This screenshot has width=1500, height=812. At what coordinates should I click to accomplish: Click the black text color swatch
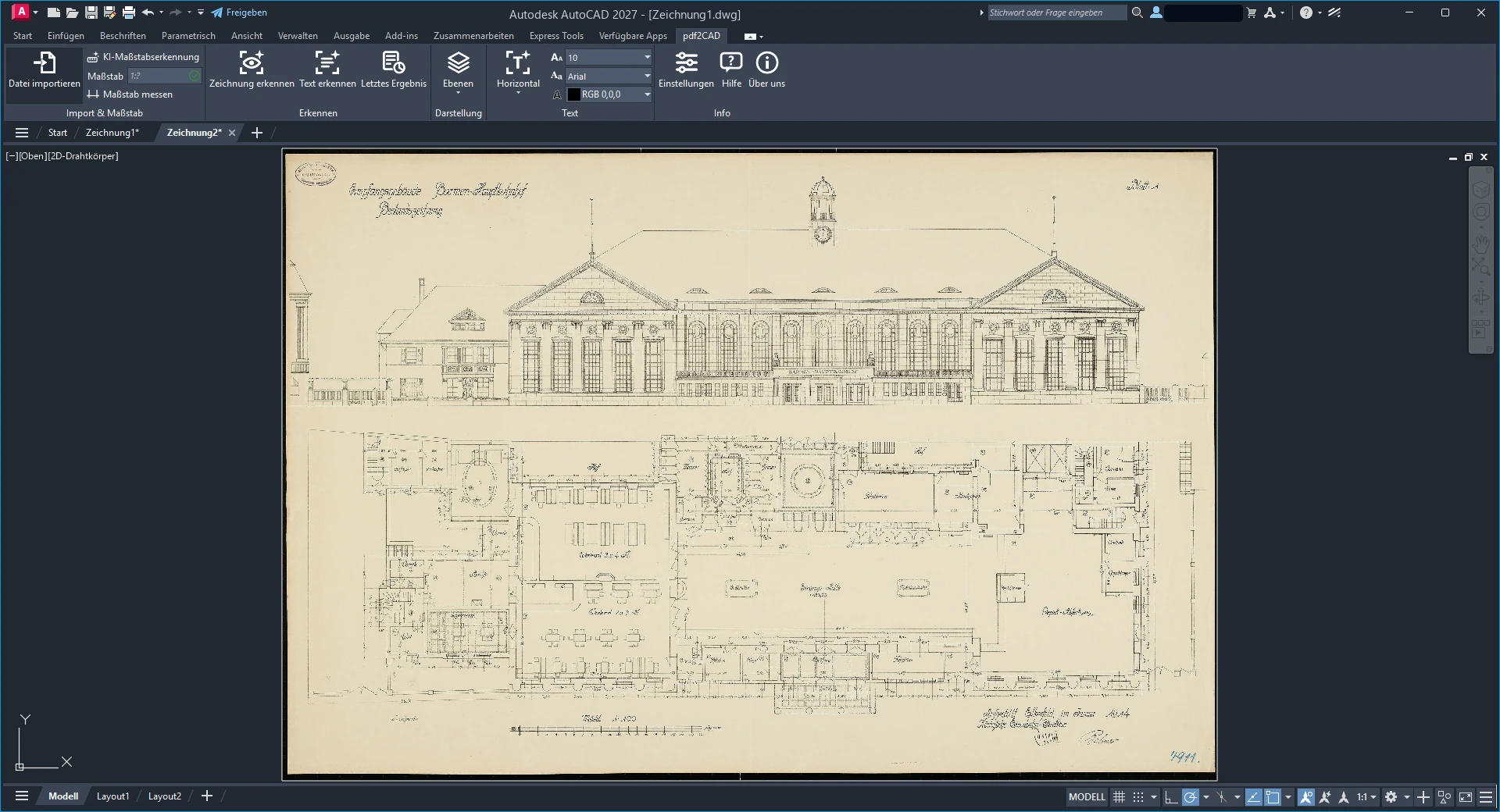tap(573, 94)
